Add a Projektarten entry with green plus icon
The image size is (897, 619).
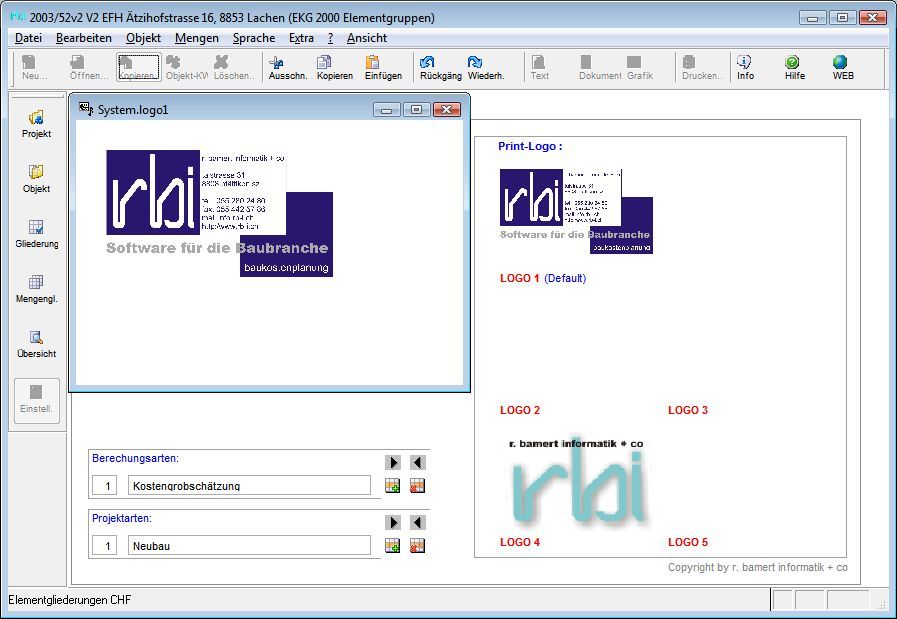point(392,546)
